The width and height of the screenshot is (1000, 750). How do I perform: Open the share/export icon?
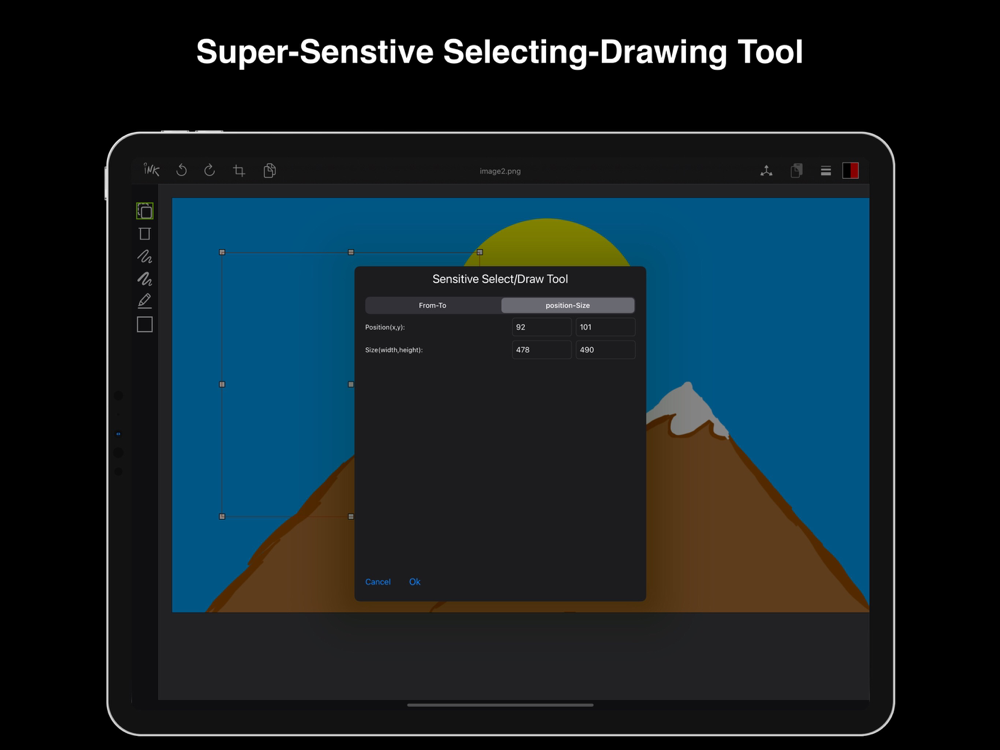tap(767, 171)
